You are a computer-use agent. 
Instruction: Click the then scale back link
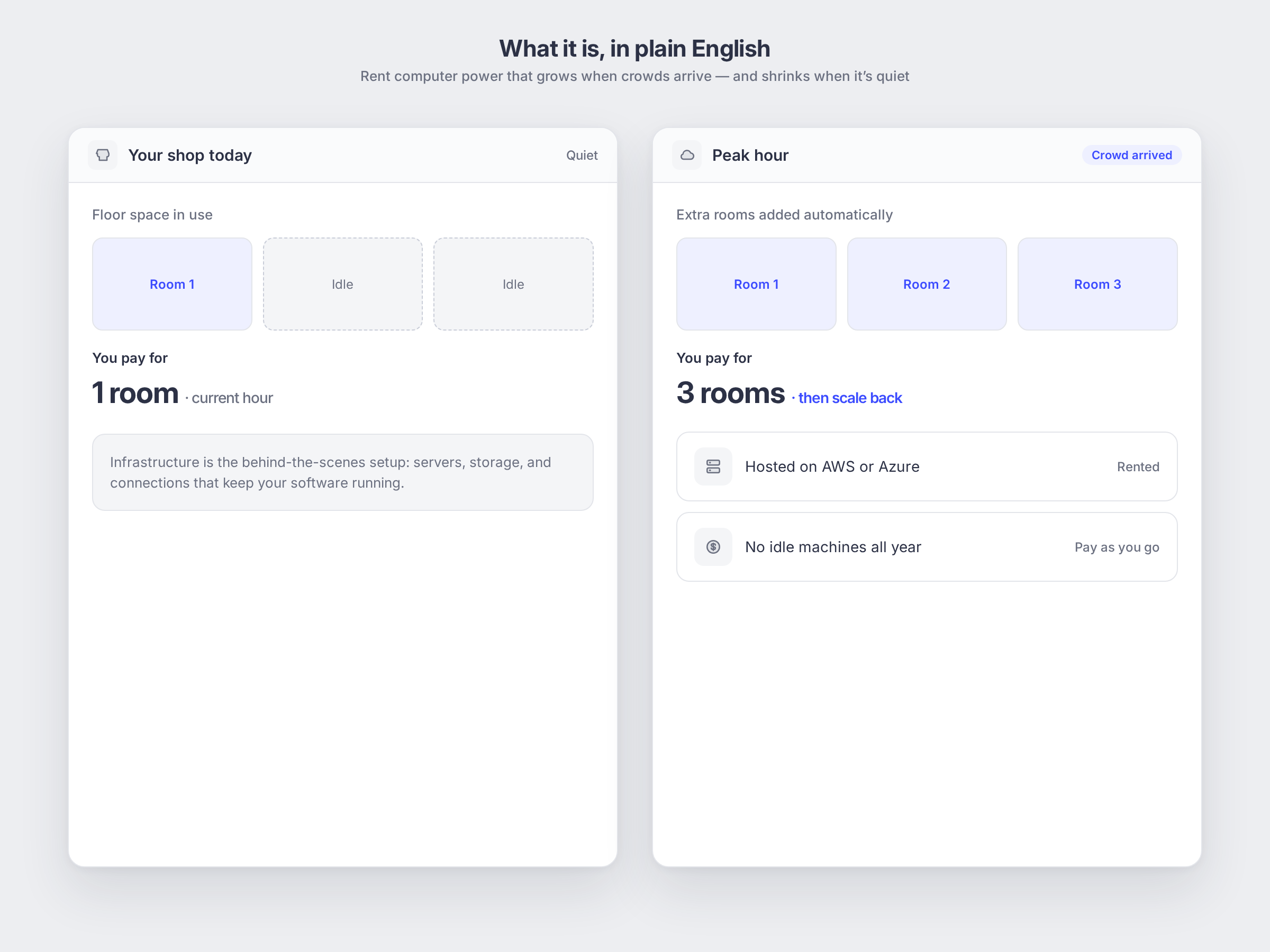click(x=850, y=398)
